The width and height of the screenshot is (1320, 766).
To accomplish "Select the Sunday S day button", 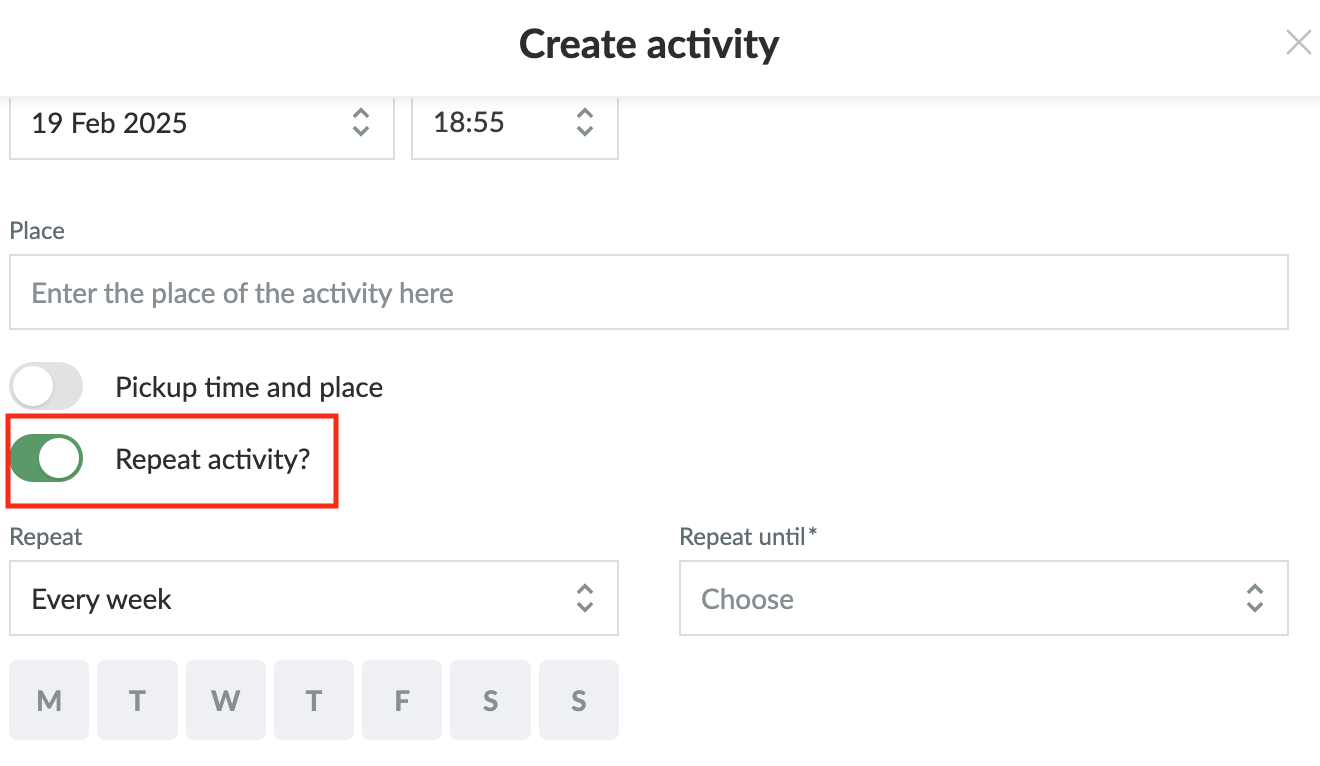I will tap(579, 700).
